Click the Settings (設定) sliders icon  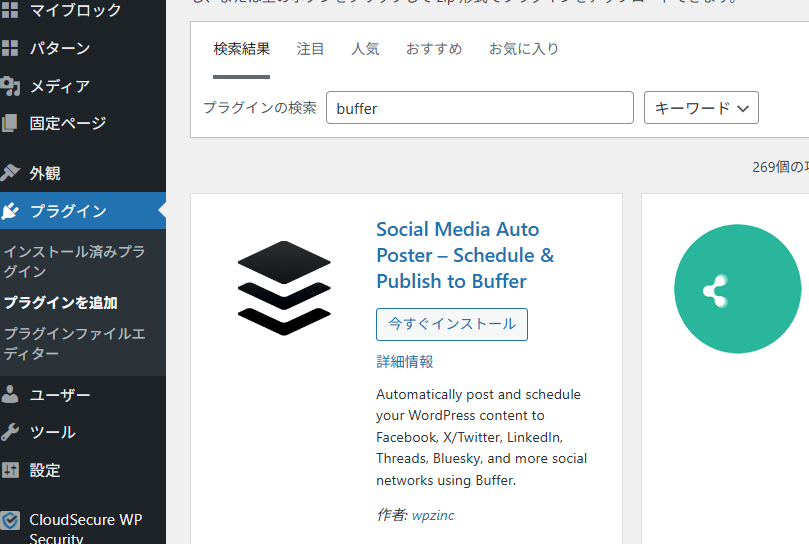click(10, 470)
